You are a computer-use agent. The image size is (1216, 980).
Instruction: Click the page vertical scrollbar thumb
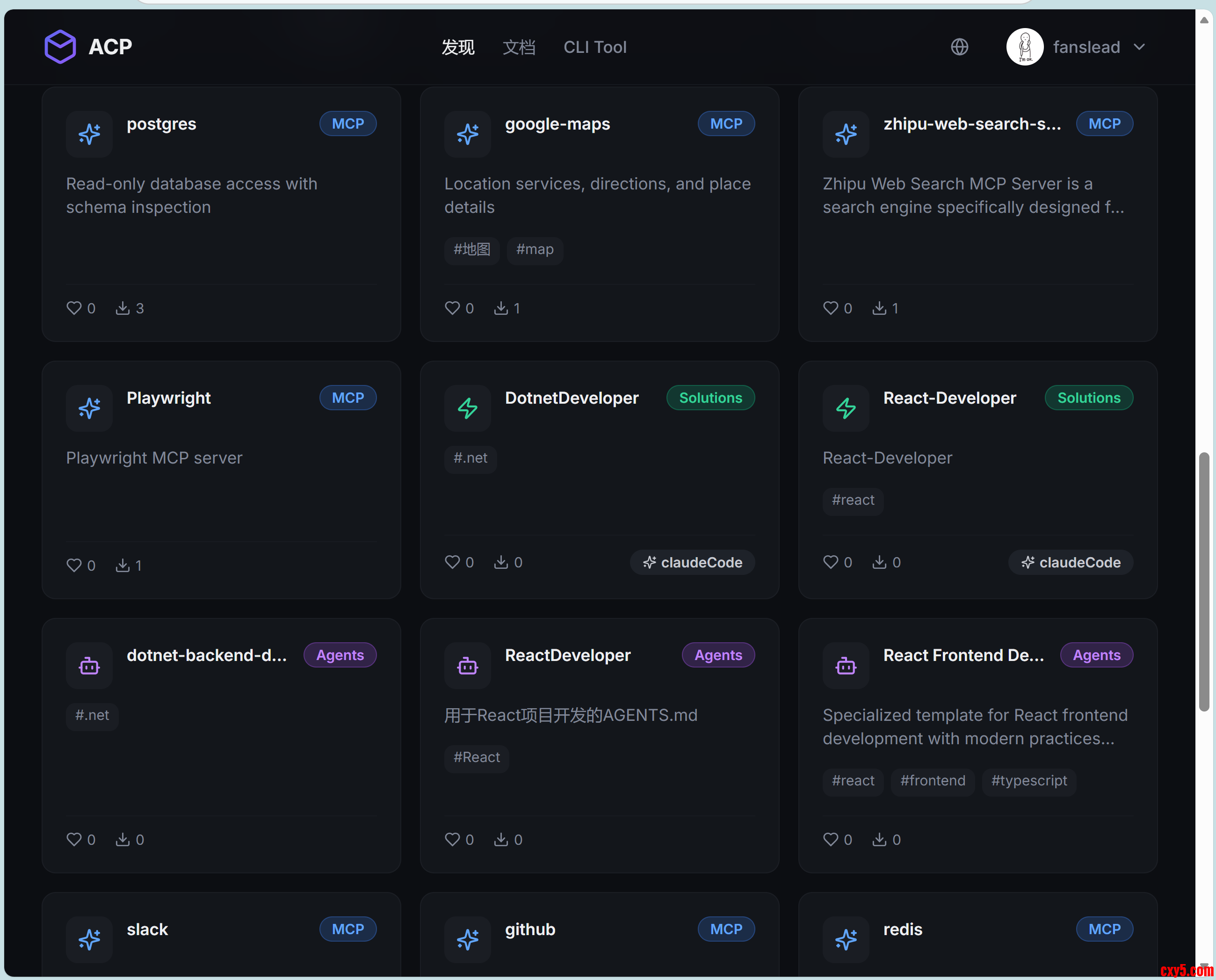[x=1204, y=581]
